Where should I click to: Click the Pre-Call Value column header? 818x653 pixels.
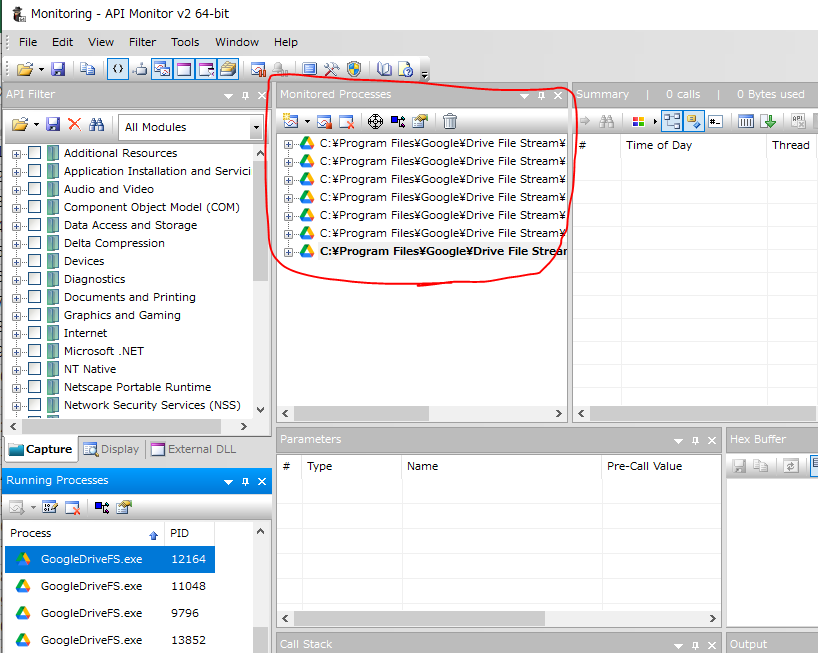[661, 466]
